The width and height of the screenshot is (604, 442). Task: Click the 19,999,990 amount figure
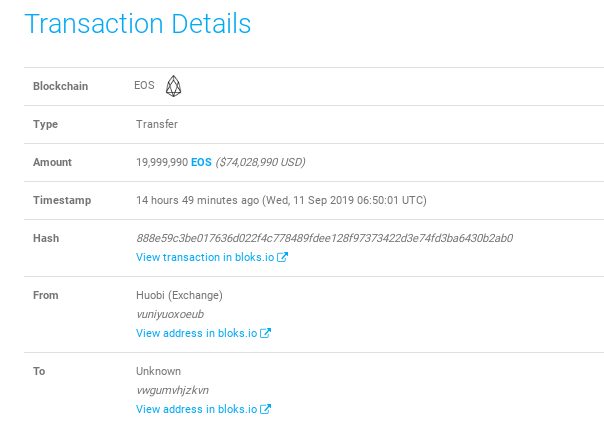(x=162, y=162)
